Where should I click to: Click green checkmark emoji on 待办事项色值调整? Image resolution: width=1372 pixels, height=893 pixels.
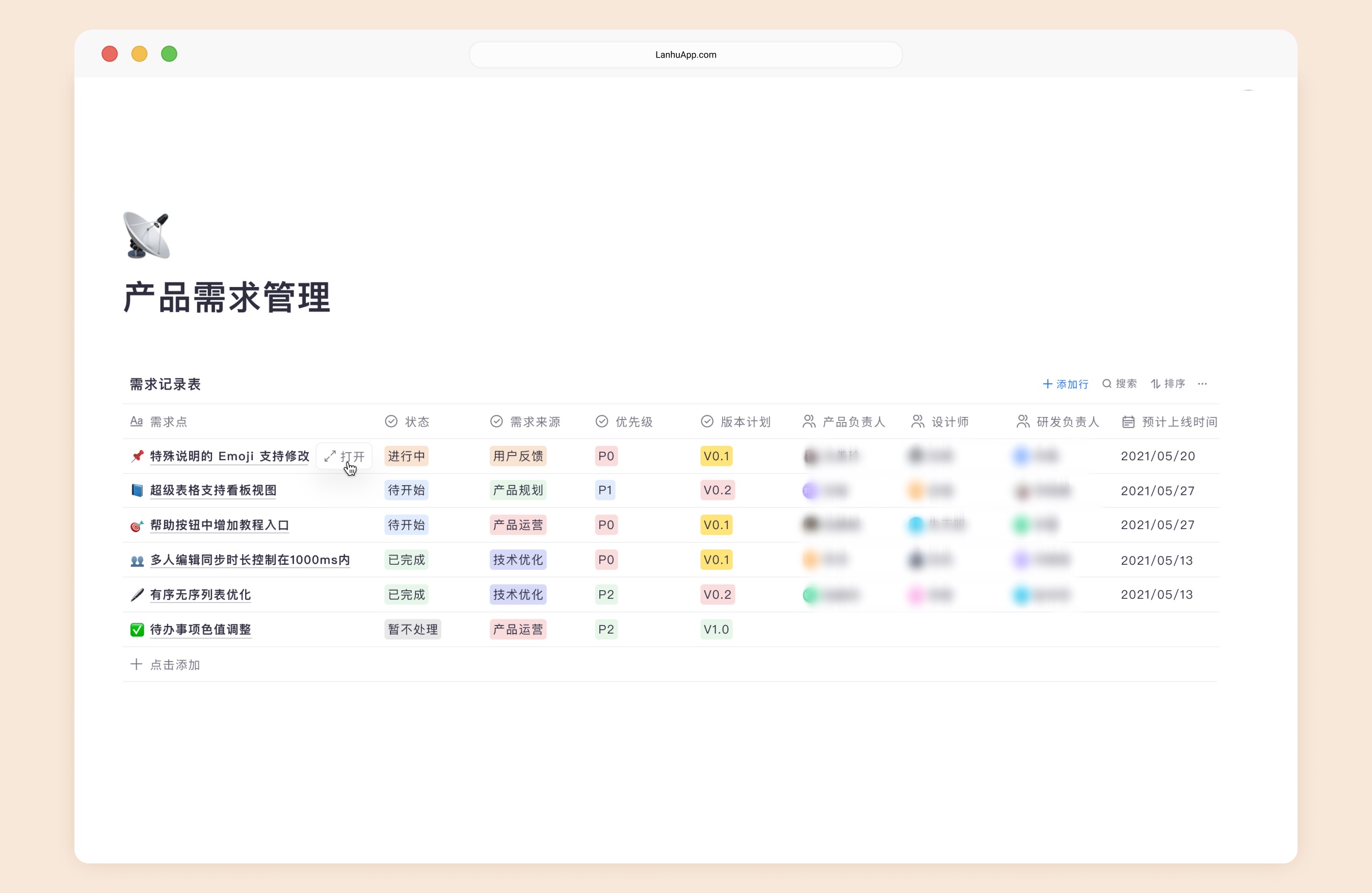[x=137, y=629]
